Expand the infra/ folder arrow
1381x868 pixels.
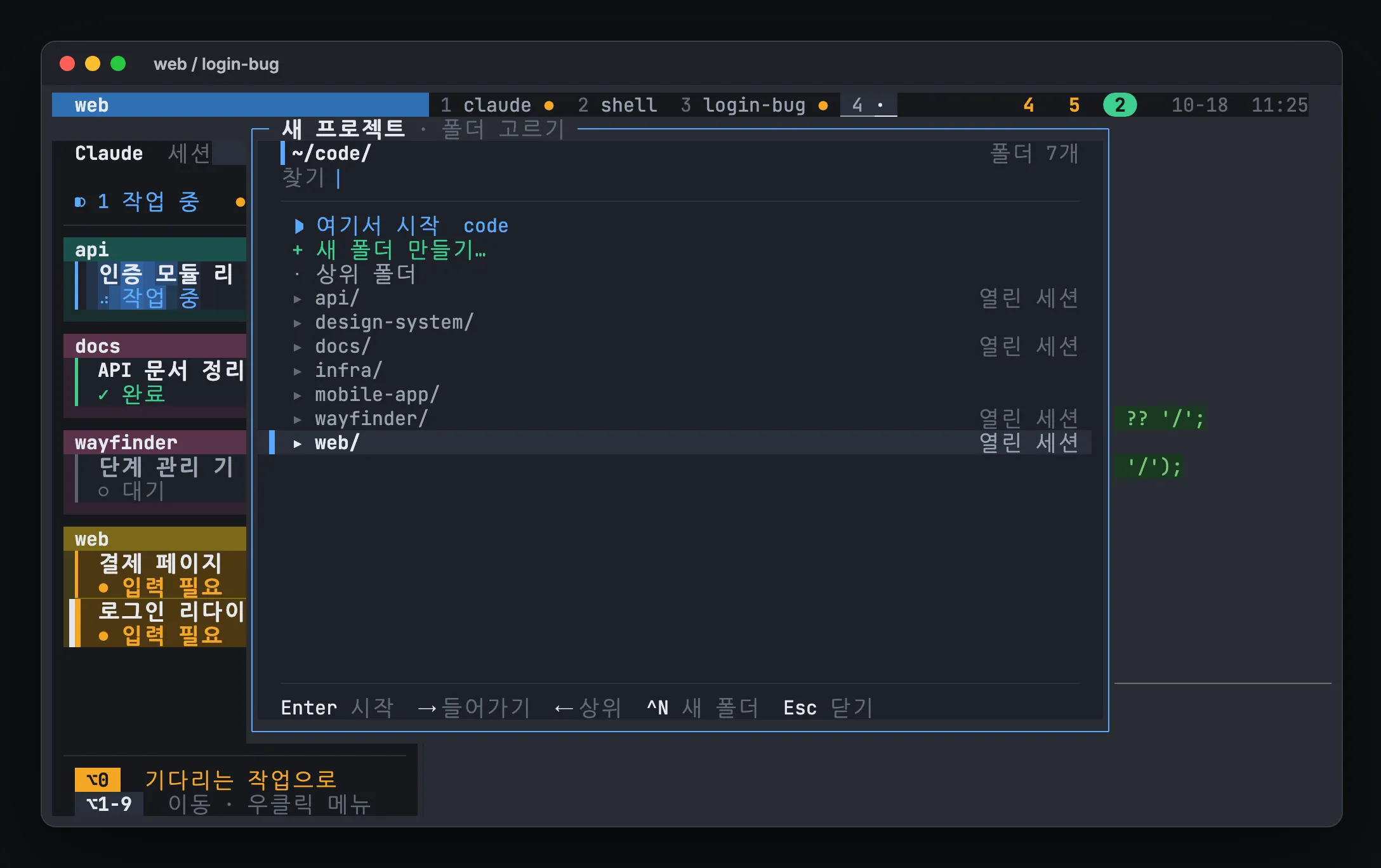tap(297, 371)
